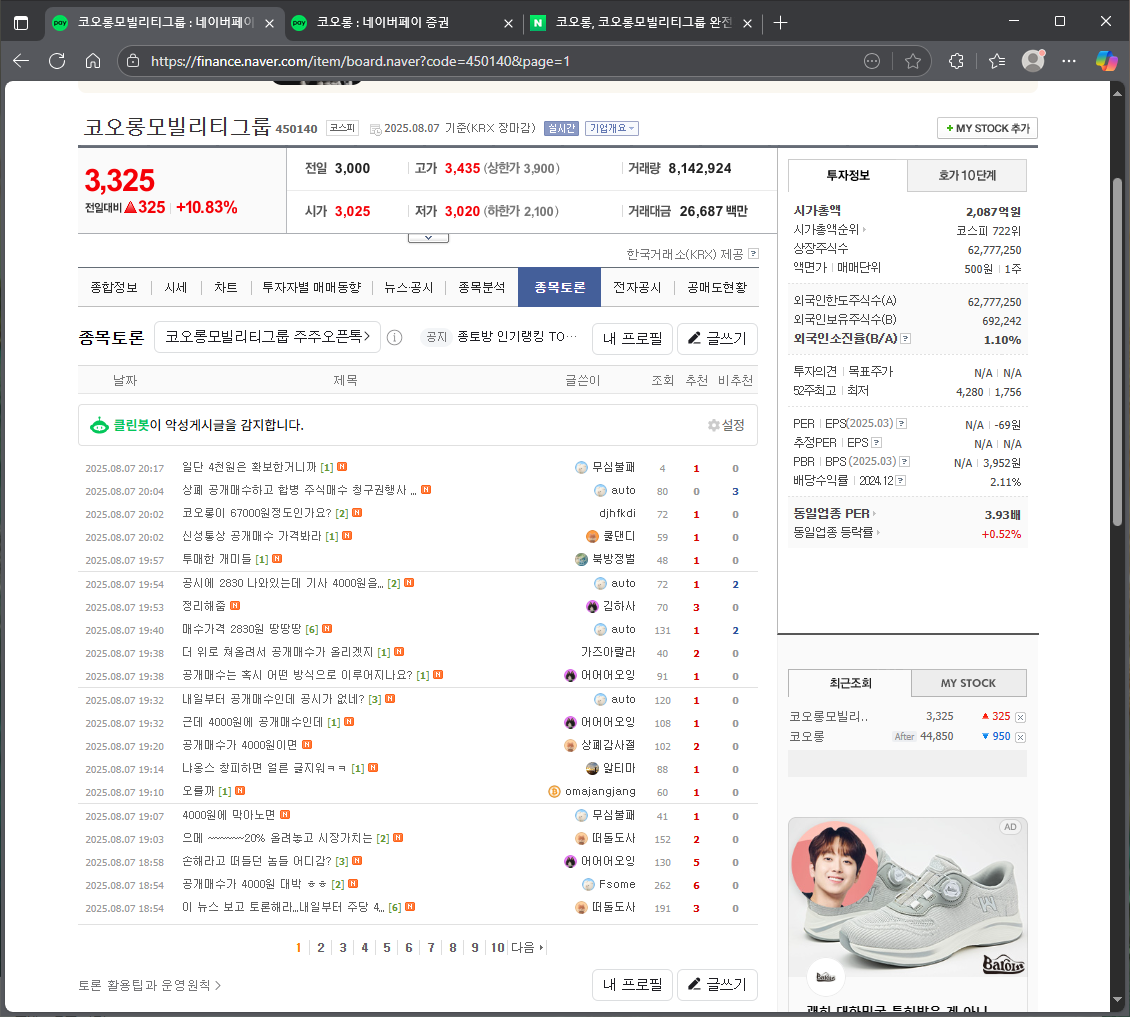Click the browser back arrow

(21, 61)
